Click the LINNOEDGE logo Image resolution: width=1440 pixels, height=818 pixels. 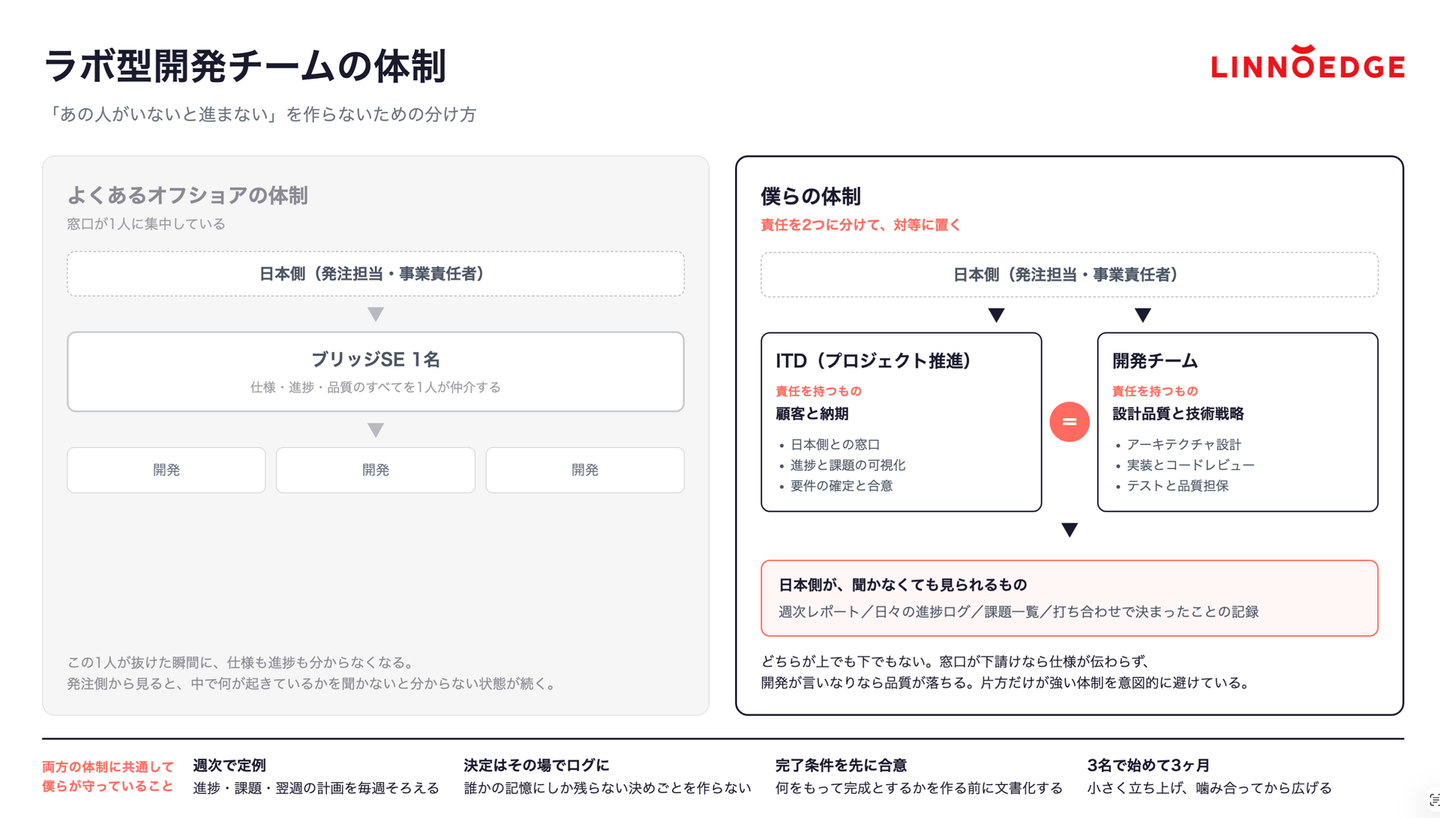(1307, 62)
